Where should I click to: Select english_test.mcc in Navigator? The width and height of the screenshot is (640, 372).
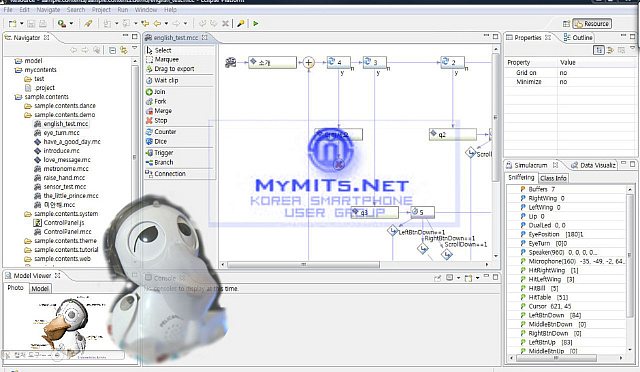point(66,124)
